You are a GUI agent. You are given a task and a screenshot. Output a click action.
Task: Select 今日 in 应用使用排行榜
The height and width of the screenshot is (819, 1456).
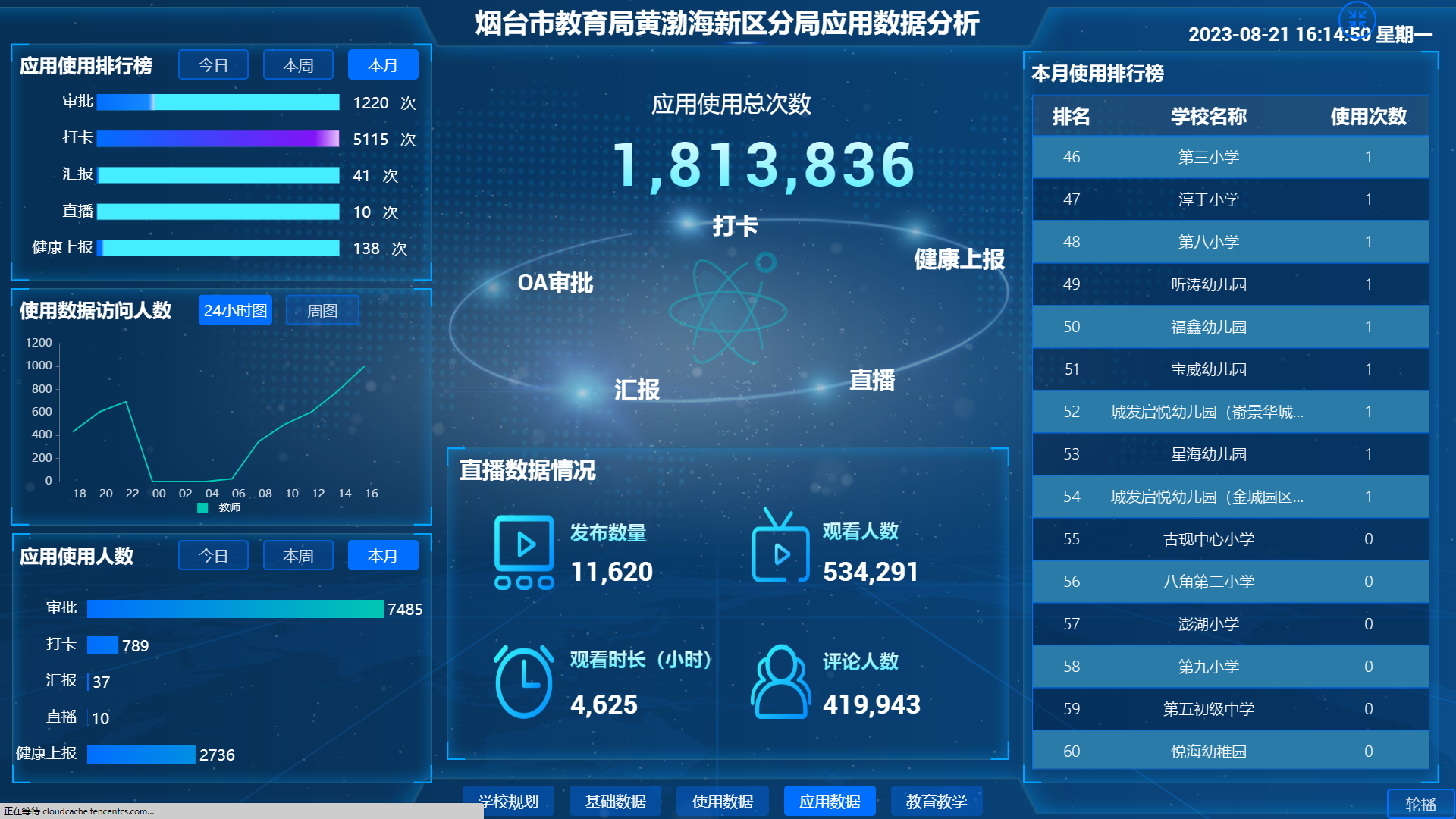(x=213, y=65)
